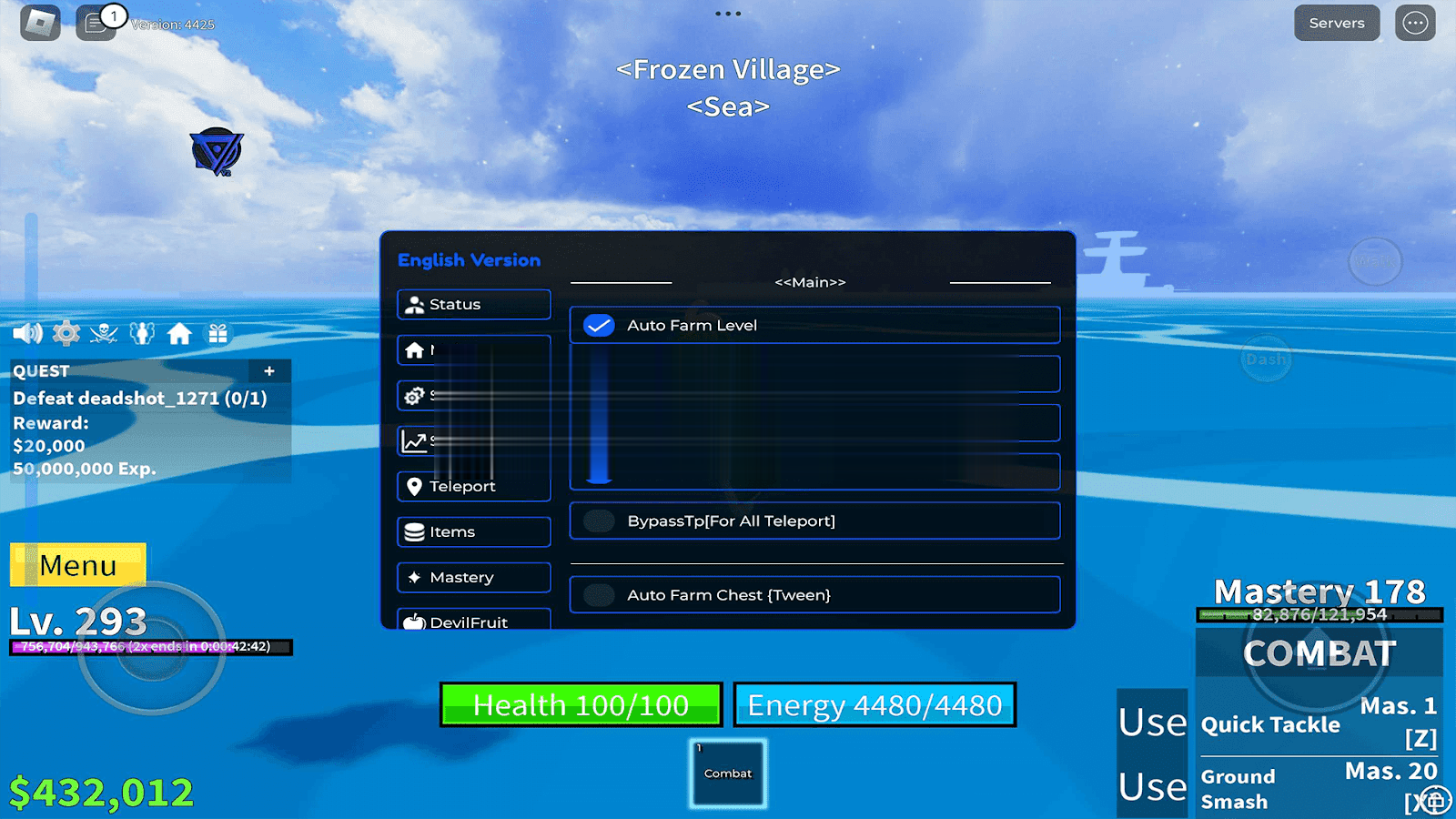Switch to the Items tab
The height and width of the screenshot is (819, 1456).
pyautogui.click(x=473, y=531)
